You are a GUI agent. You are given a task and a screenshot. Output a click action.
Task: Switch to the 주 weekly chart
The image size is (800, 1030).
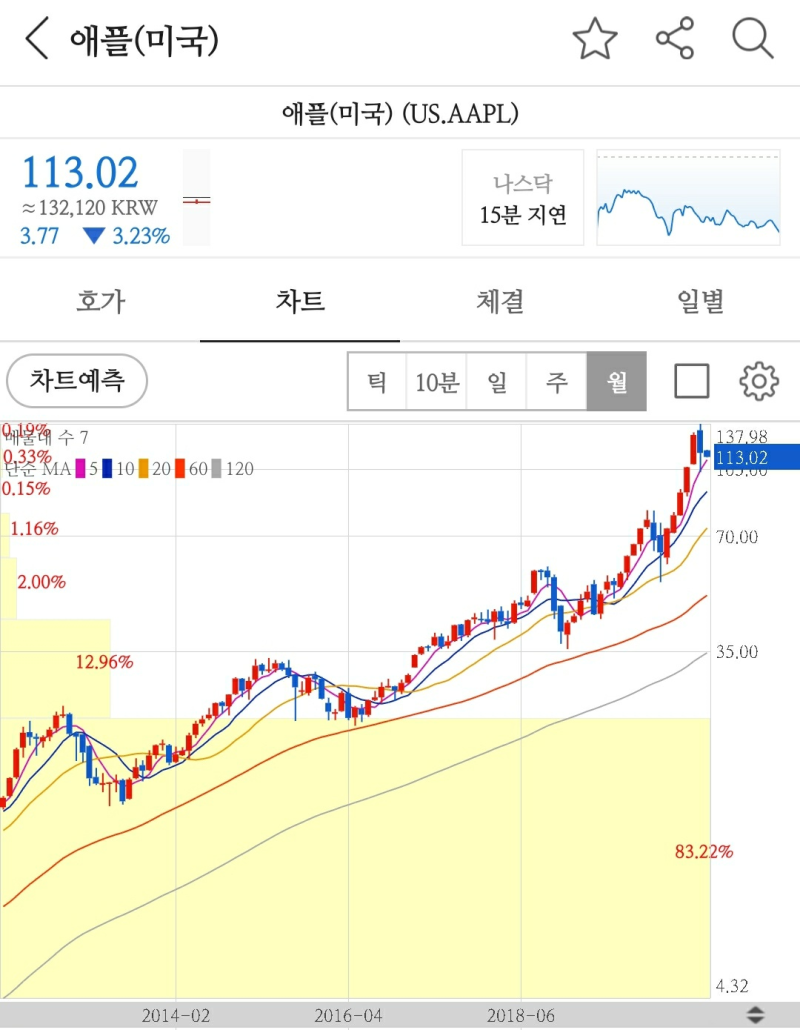pyautogui.click(x=556, y=381)
